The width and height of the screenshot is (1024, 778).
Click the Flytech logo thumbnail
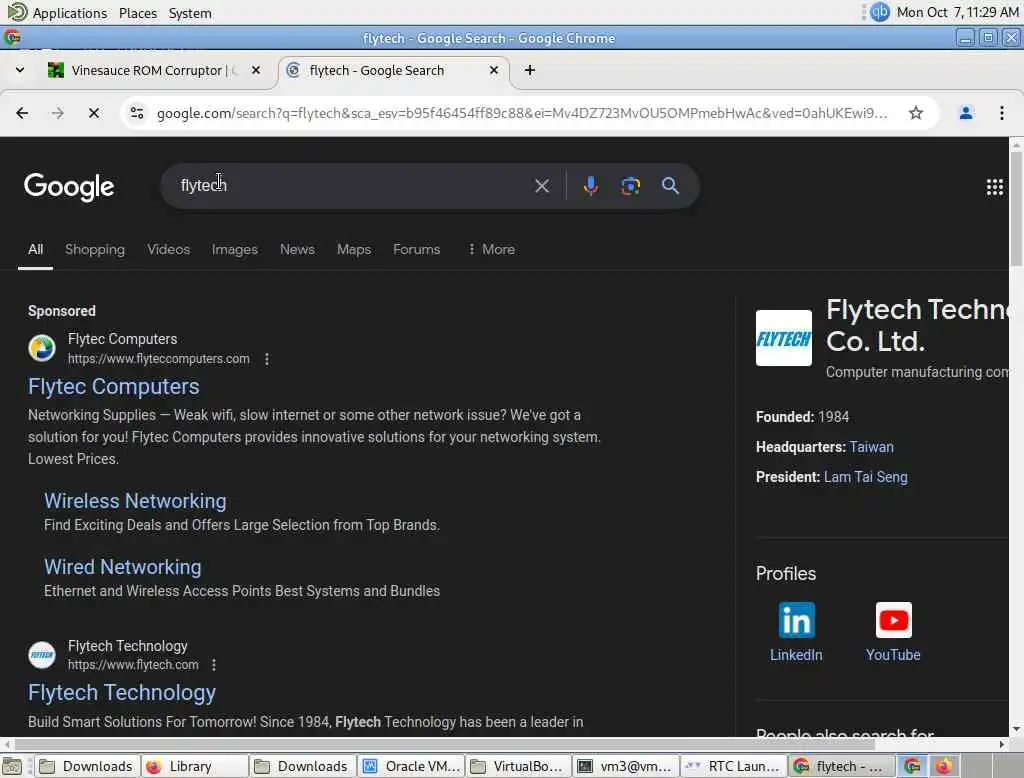pos(784,338)
